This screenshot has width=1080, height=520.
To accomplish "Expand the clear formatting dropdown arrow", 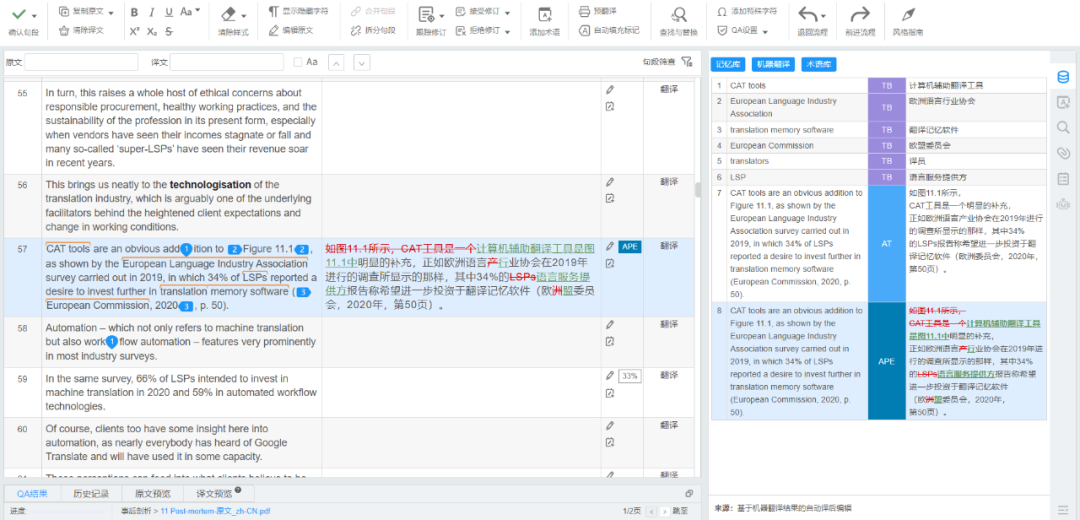I will click(x=245, y=14).
